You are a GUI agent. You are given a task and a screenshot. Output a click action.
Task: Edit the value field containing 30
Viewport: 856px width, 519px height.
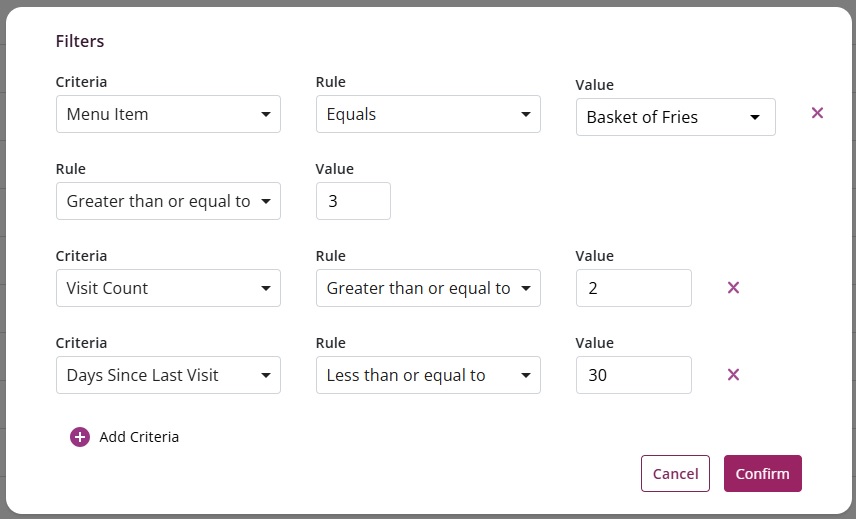[633, 375]
